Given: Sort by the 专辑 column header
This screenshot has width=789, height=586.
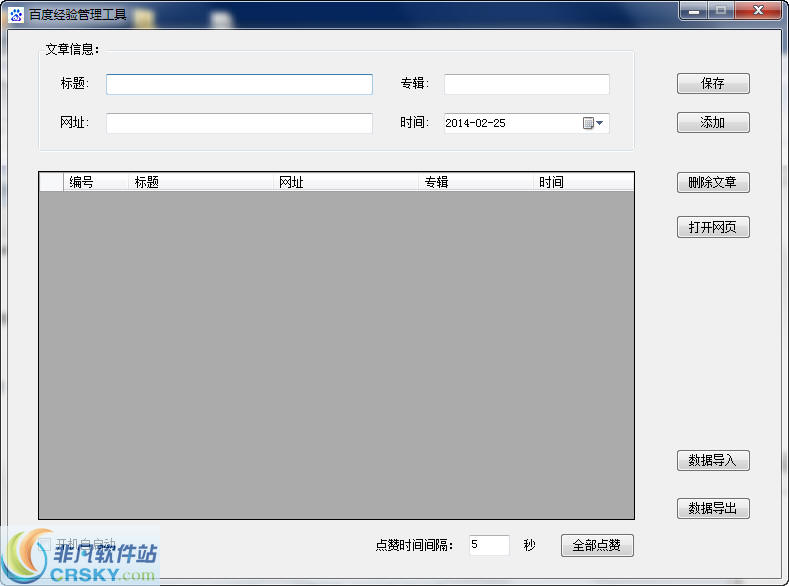Looking at the screenshot, I should (476, 182).
